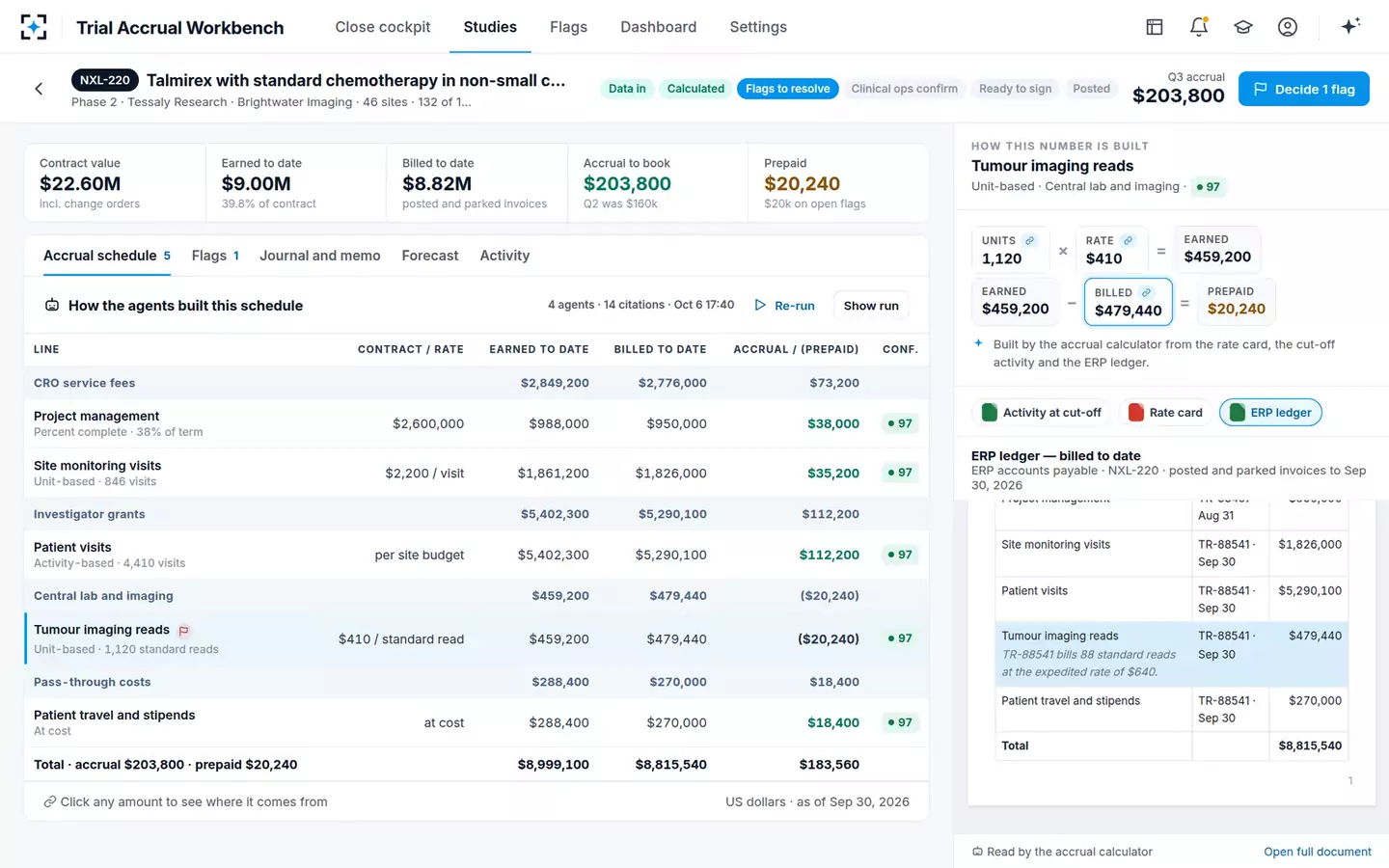1389x868 pixels.
Task: Click the Calculated stage pill
Action: pos(695,89)
